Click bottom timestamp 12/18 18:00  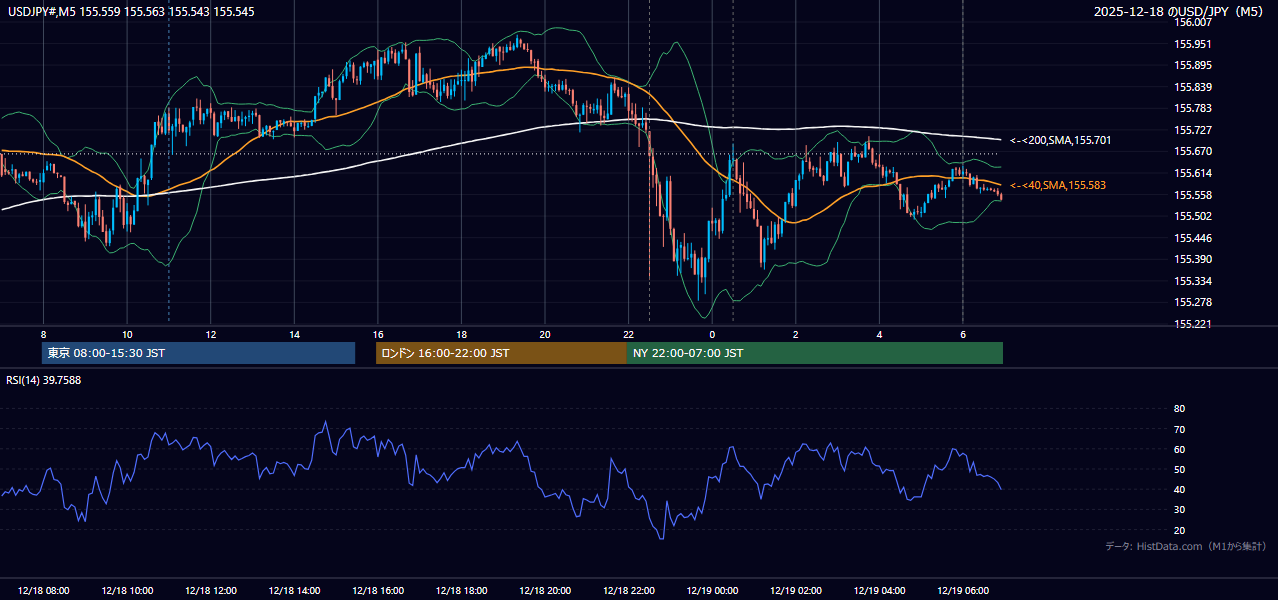pos(461,591)
